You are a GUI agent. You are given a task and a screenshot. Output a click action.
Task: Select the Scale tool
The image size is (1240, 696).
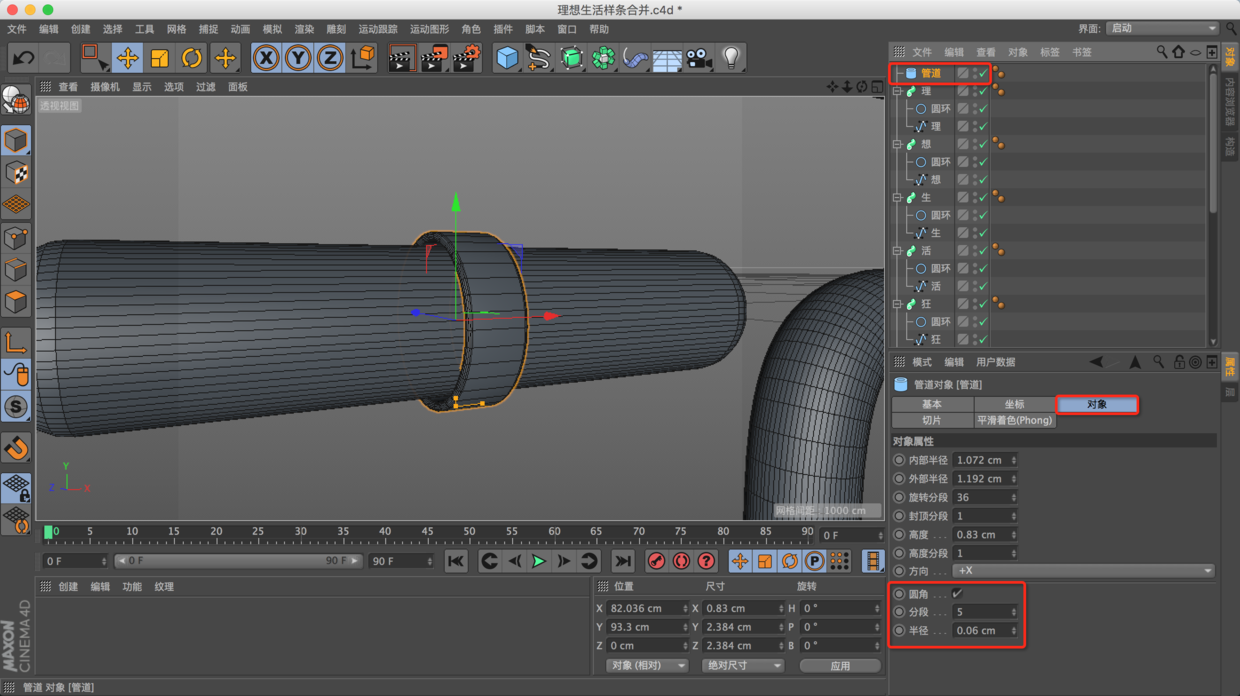coord(159,58)
